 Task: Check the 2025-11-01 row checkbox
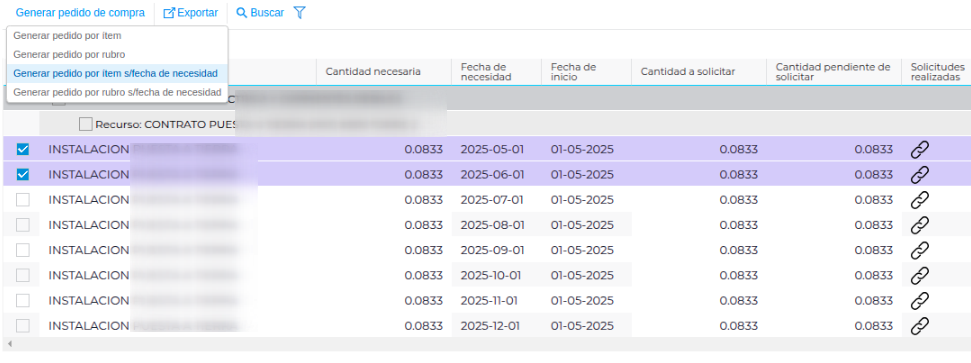pos(23,300)
